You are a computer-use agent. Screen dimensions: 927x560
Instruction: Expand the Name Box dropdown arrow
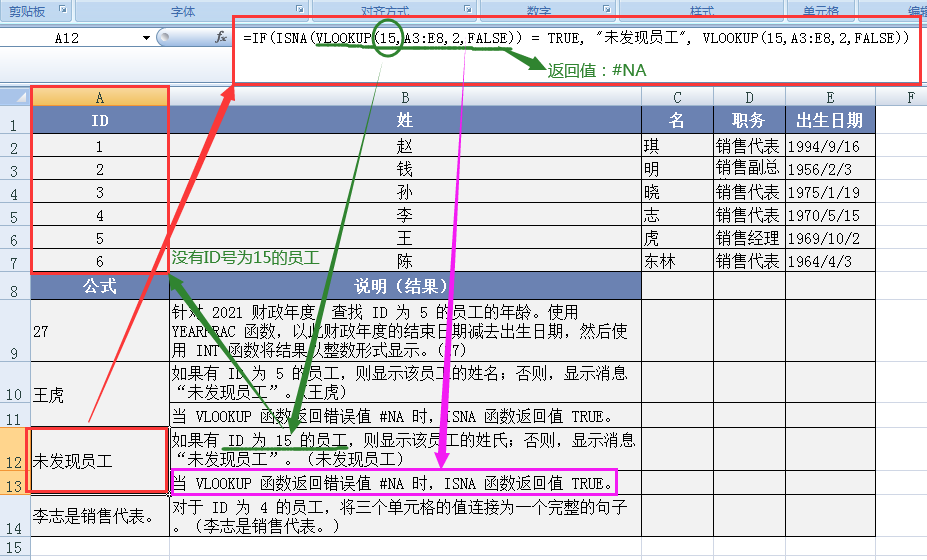tap(145, 38)
